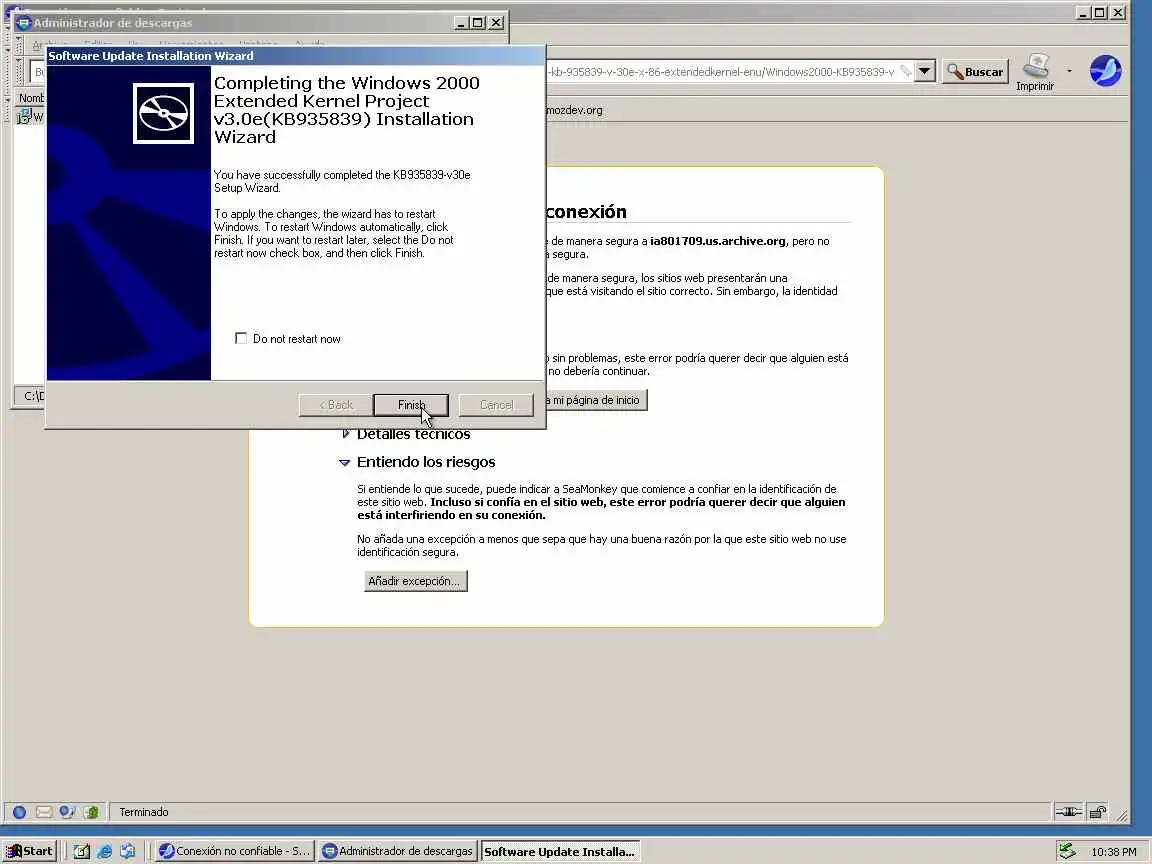Open the Imprimir dropdown arrow
The height and width of the screenshot is (864, 1152).
point(1069,71)
